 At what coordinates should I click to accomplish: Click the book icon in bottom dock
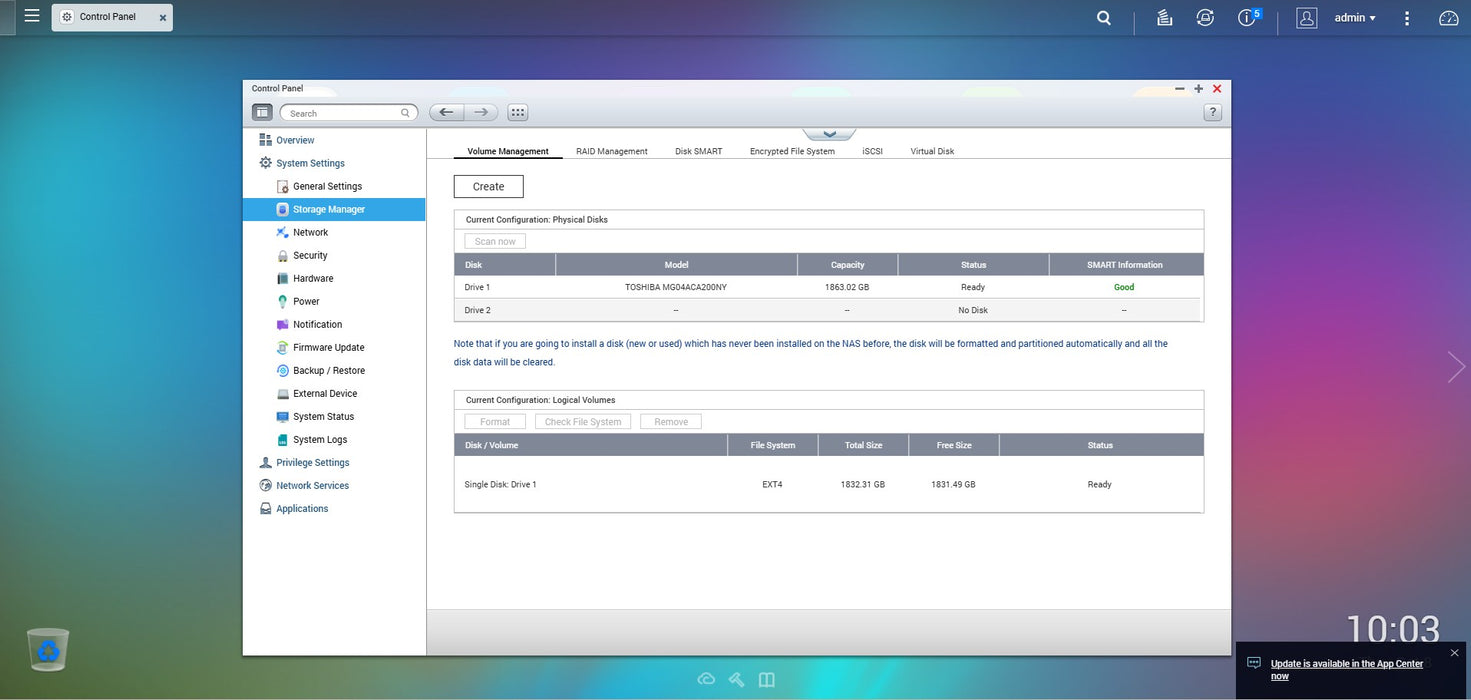tap(767, 680)
